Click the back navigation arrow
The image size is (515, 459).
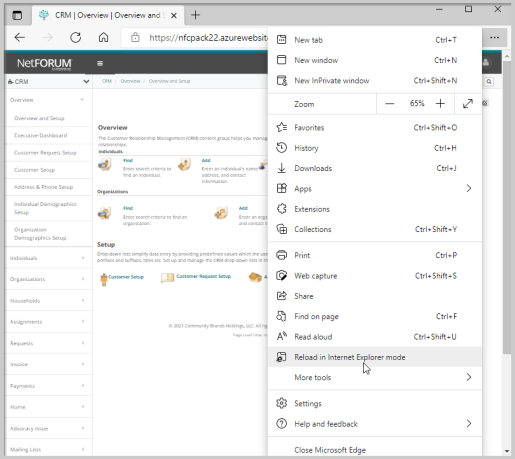pyautogui.click(x=20, y=37)
